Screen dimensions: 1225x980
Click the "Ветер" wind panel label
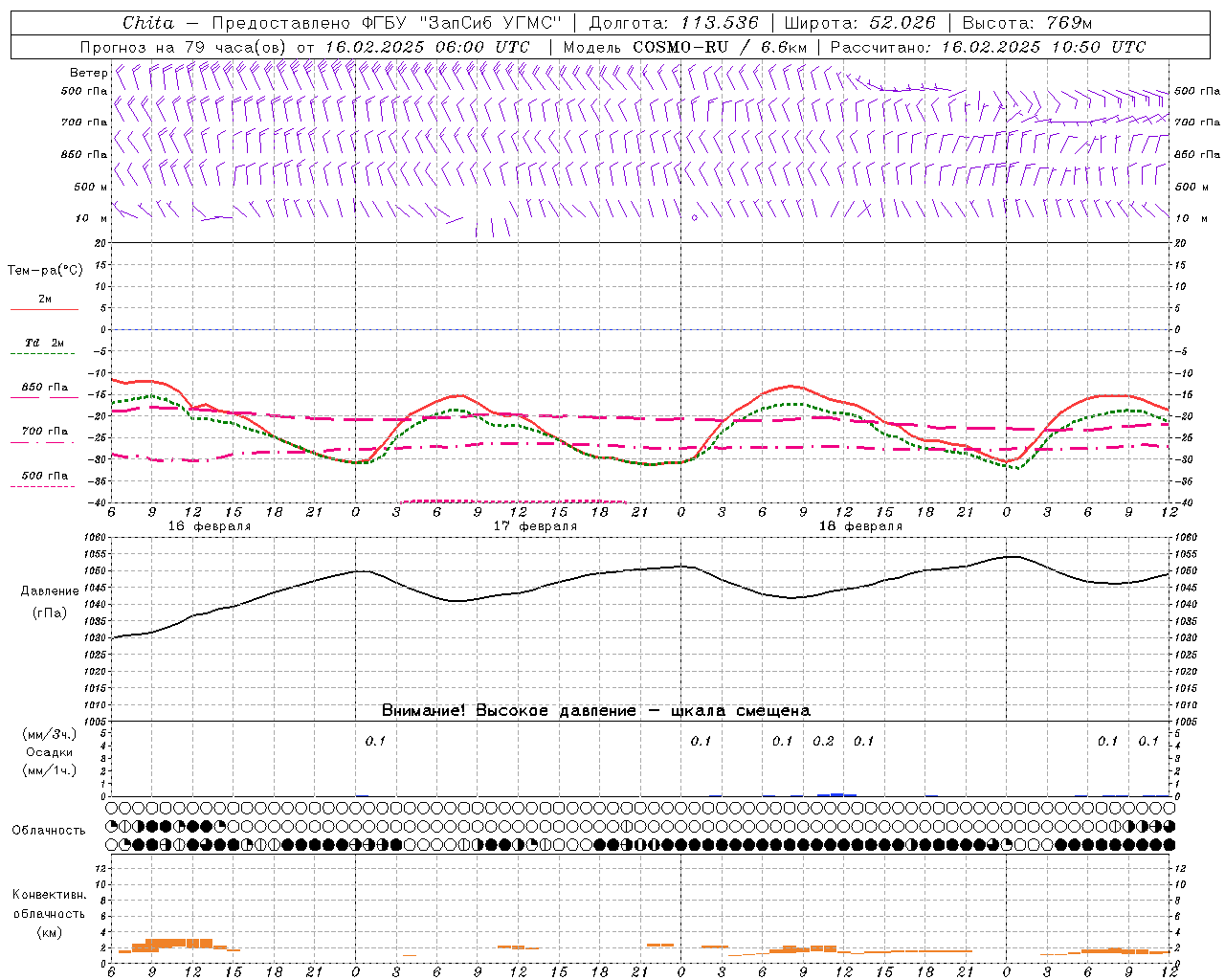pyautogui.click(x=89, y=73)
